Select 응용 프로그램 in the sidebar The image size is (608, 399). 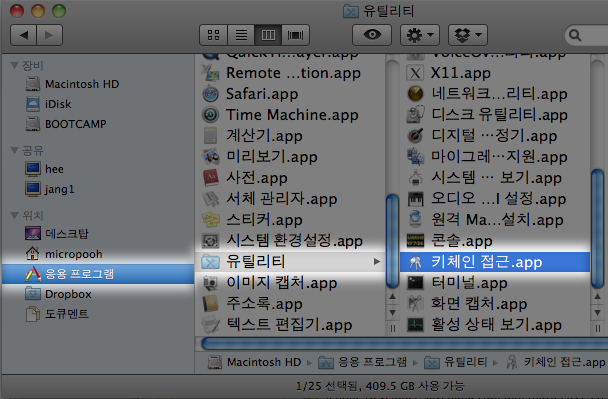click(x=98, y=274)
